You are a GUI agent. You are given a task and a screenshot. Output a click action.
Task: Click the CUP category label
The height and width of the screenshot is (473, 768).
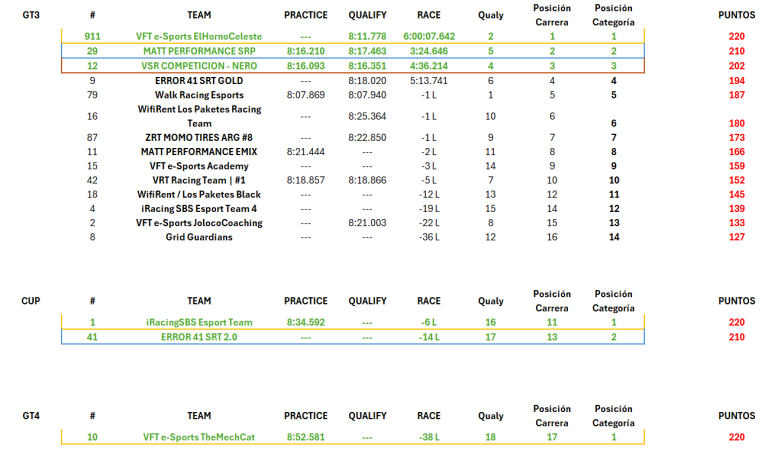tap(31, 301)
